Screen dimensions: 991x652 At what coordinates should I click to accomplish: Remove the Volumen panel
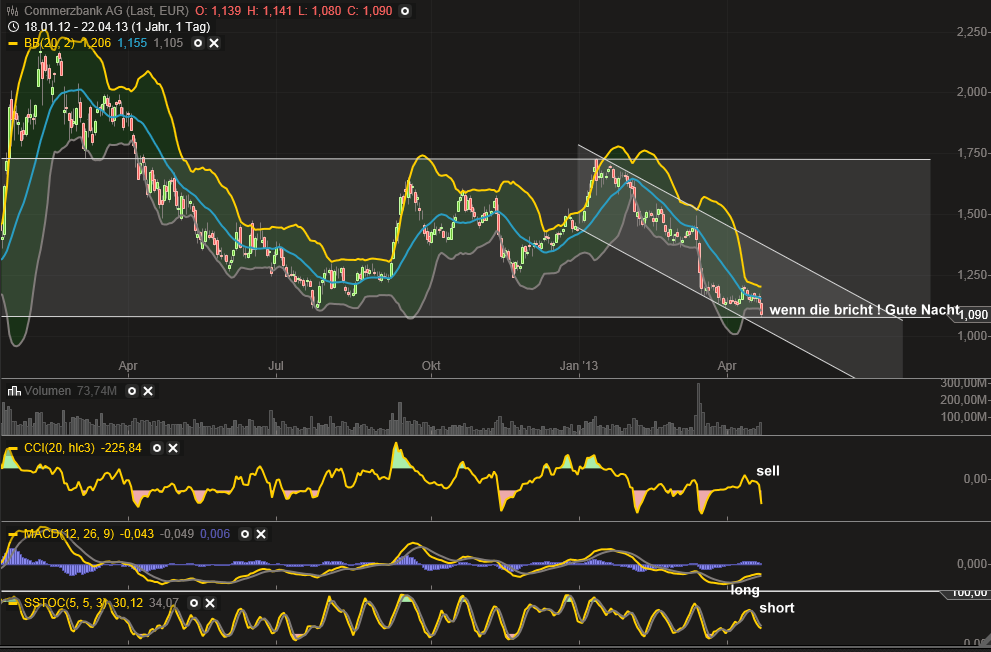click(148, 391)
